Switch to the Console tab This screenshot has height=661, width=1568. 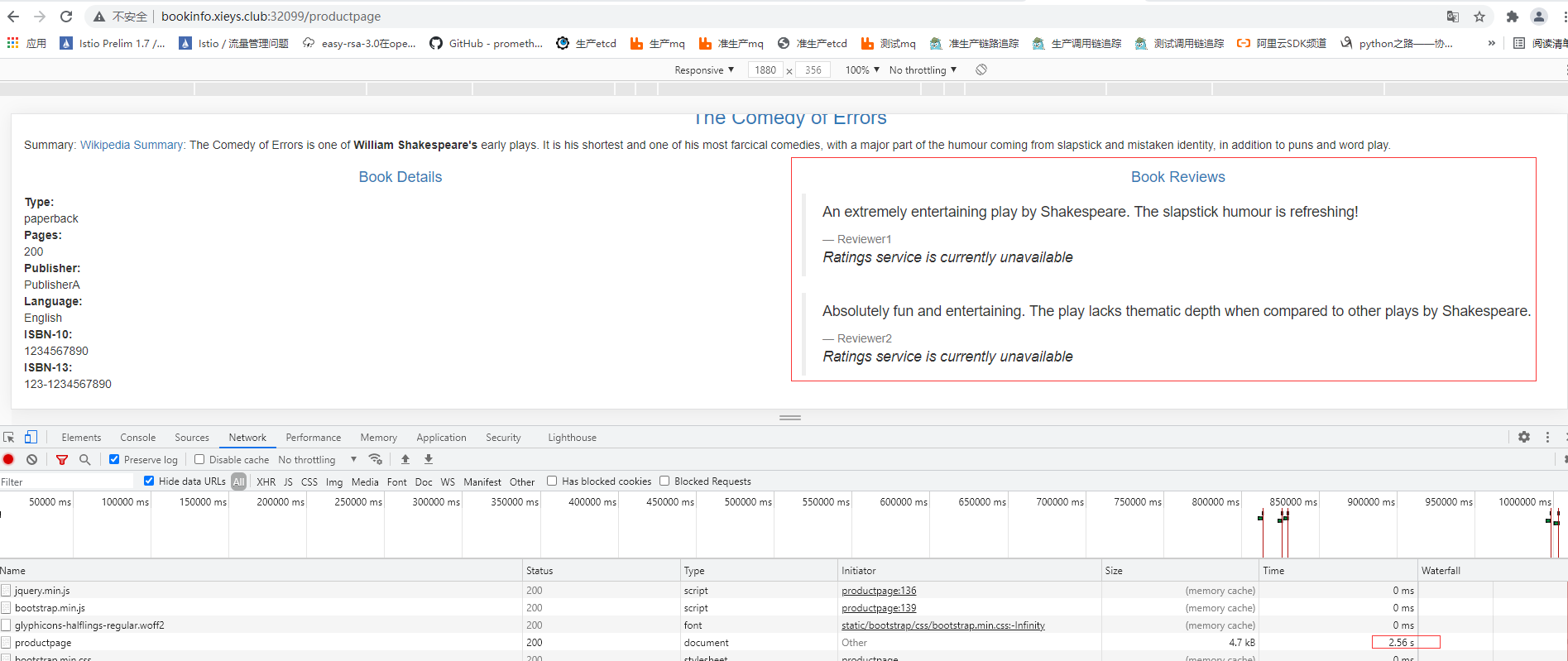[x=137, y=438]
